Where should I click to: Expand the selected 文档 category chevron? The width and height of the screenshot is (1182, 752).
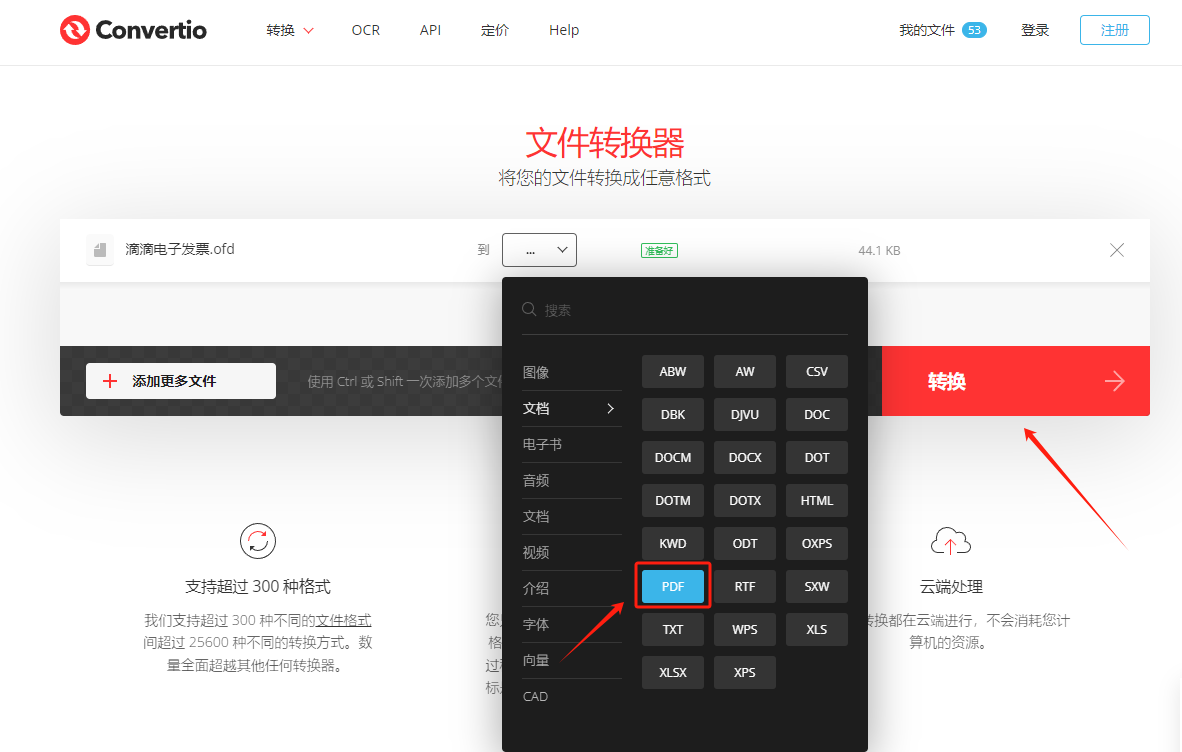click(x=610, y=408)
